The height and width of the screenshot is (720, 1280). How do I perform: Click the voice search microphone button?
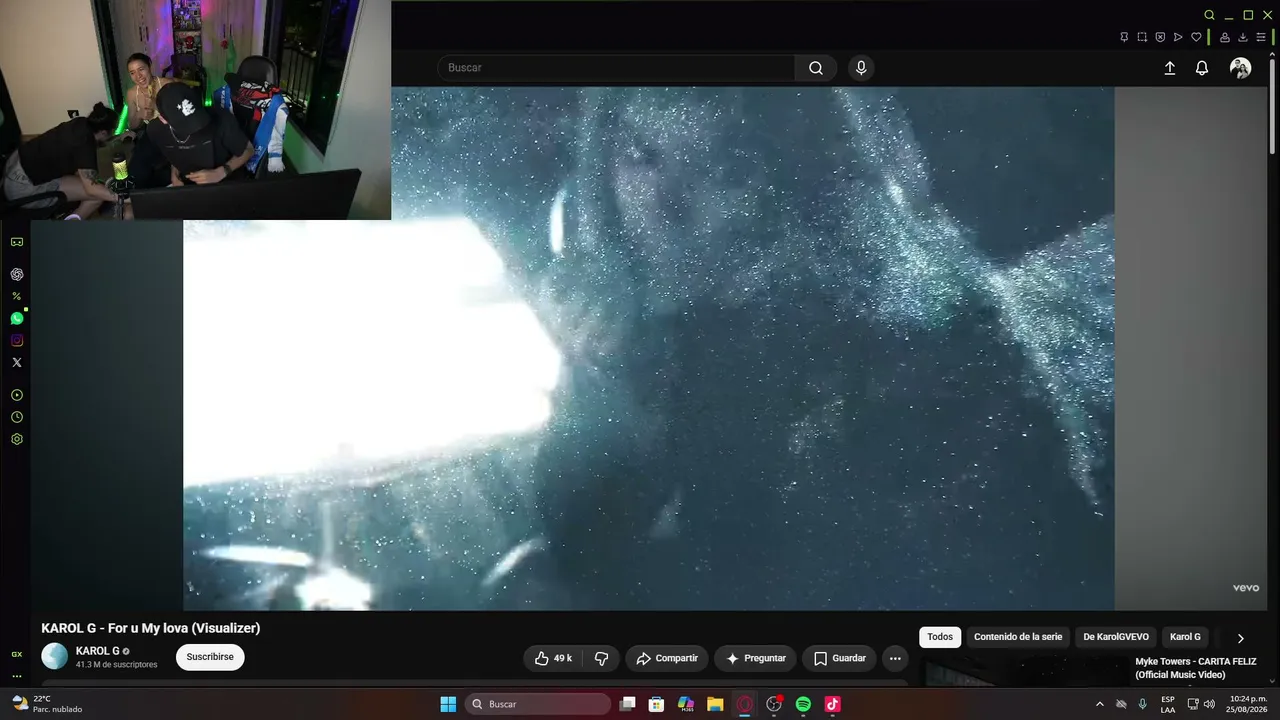(861, 68)
